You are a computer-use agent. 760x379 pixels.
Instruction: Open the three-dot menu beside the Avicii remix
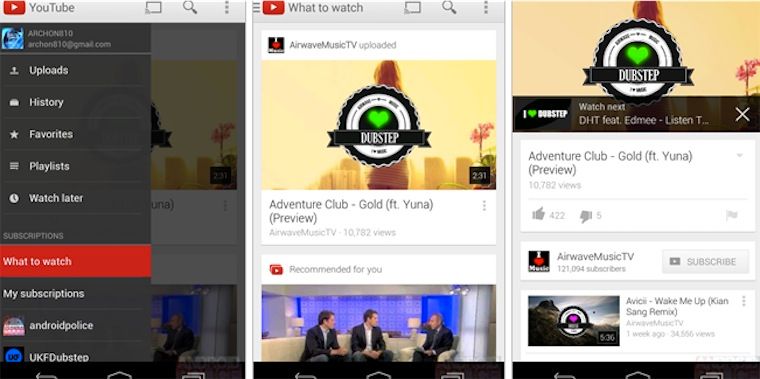(744, 301)
